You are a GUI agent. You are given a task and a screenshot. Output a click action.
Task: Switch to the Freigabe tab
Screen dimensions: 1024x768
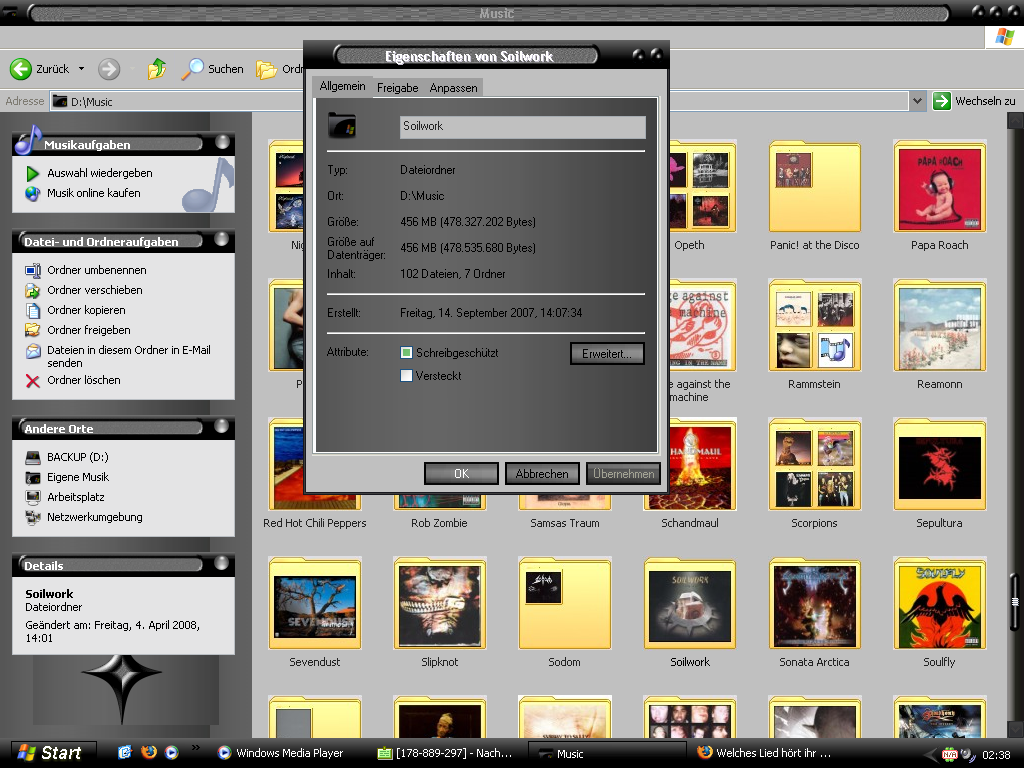point(397,88)
